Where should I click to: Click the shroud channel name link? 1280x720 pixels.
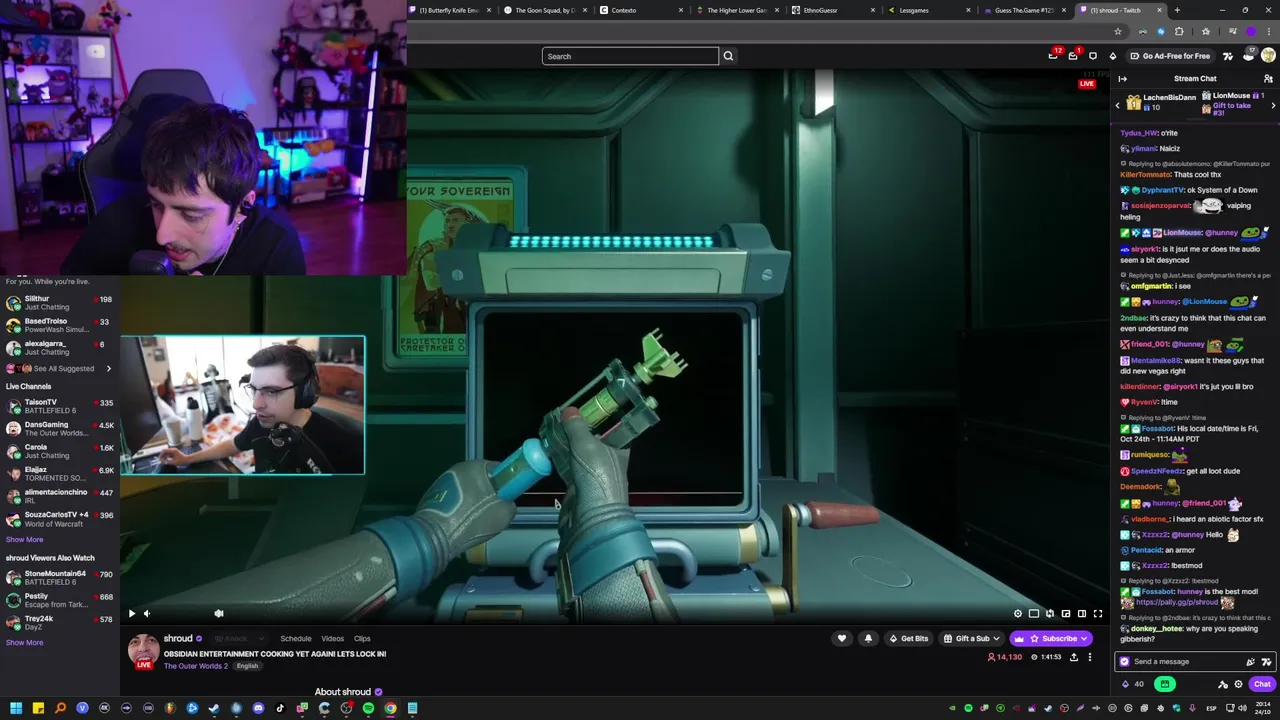(178, 638)
